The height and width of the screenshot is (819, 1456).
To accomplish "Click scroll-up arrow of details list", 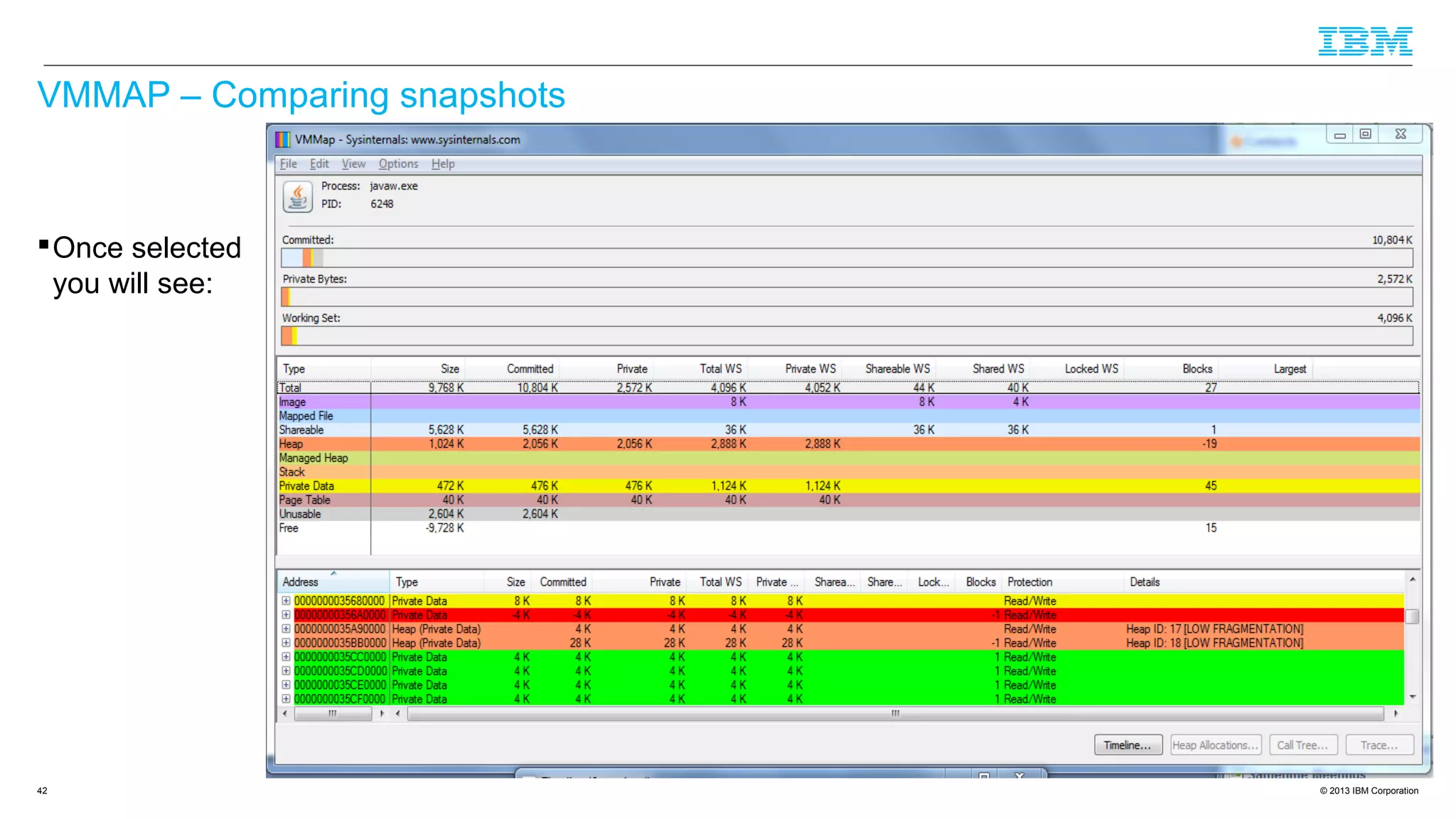I will coord(1413,579).
